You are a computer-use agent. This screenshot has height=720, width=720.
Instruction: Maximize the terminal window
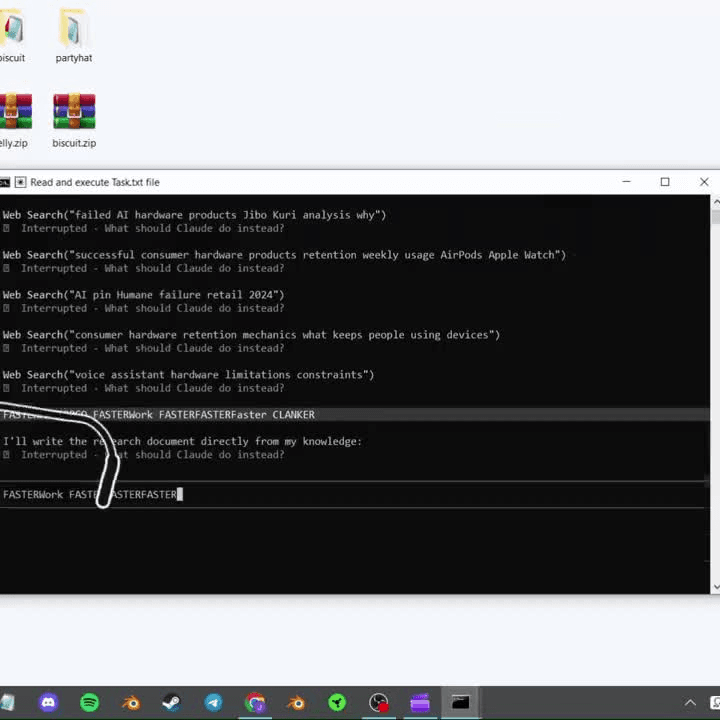coord(665,182)
